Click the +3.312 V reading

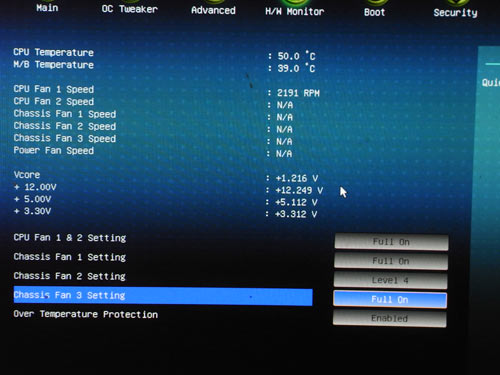tap(296, 214)
